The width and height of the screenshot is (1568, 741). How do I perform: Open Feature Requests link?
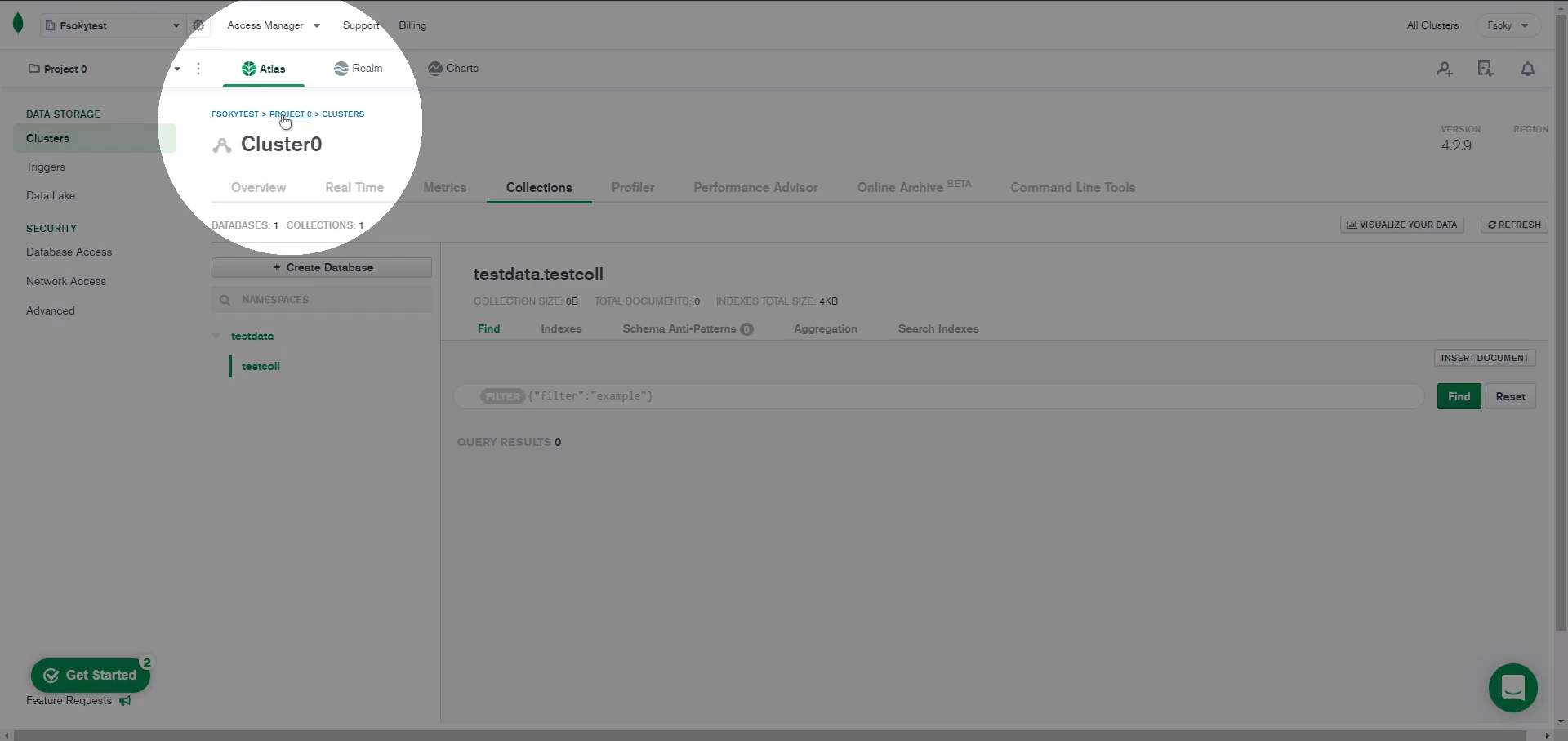point(78,700)
